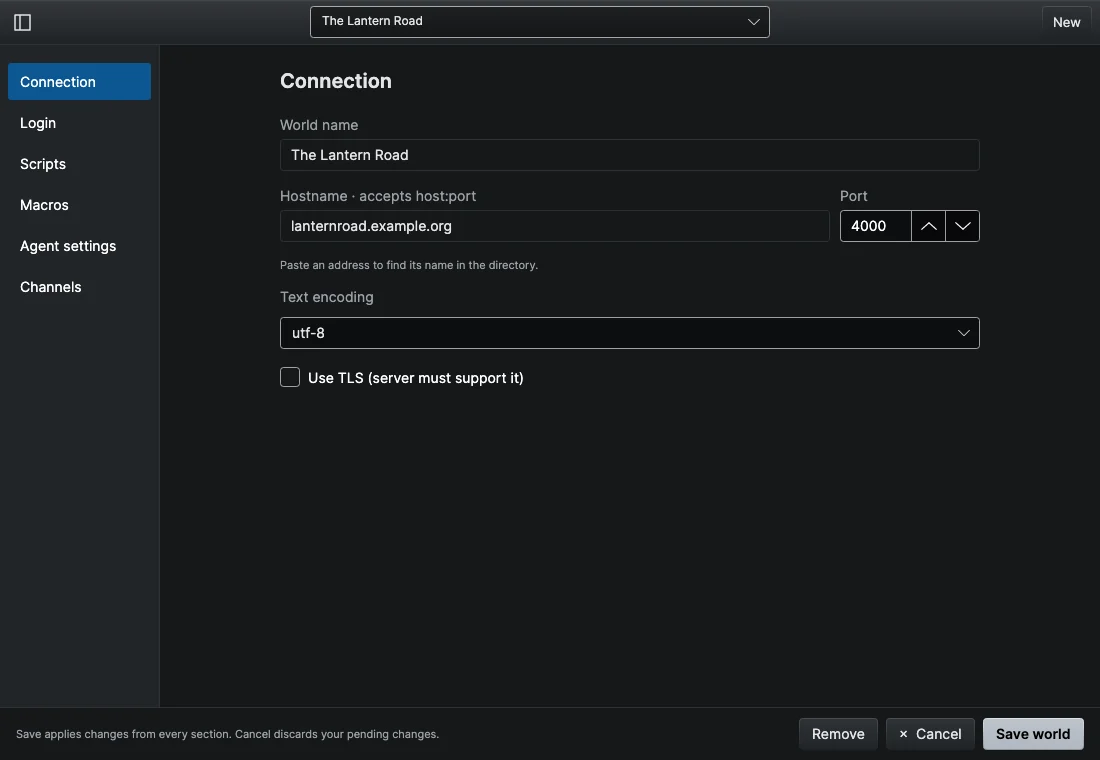
Task: Click the "Hostname · accepts host:port" label
Action: [x=378, y=196]
